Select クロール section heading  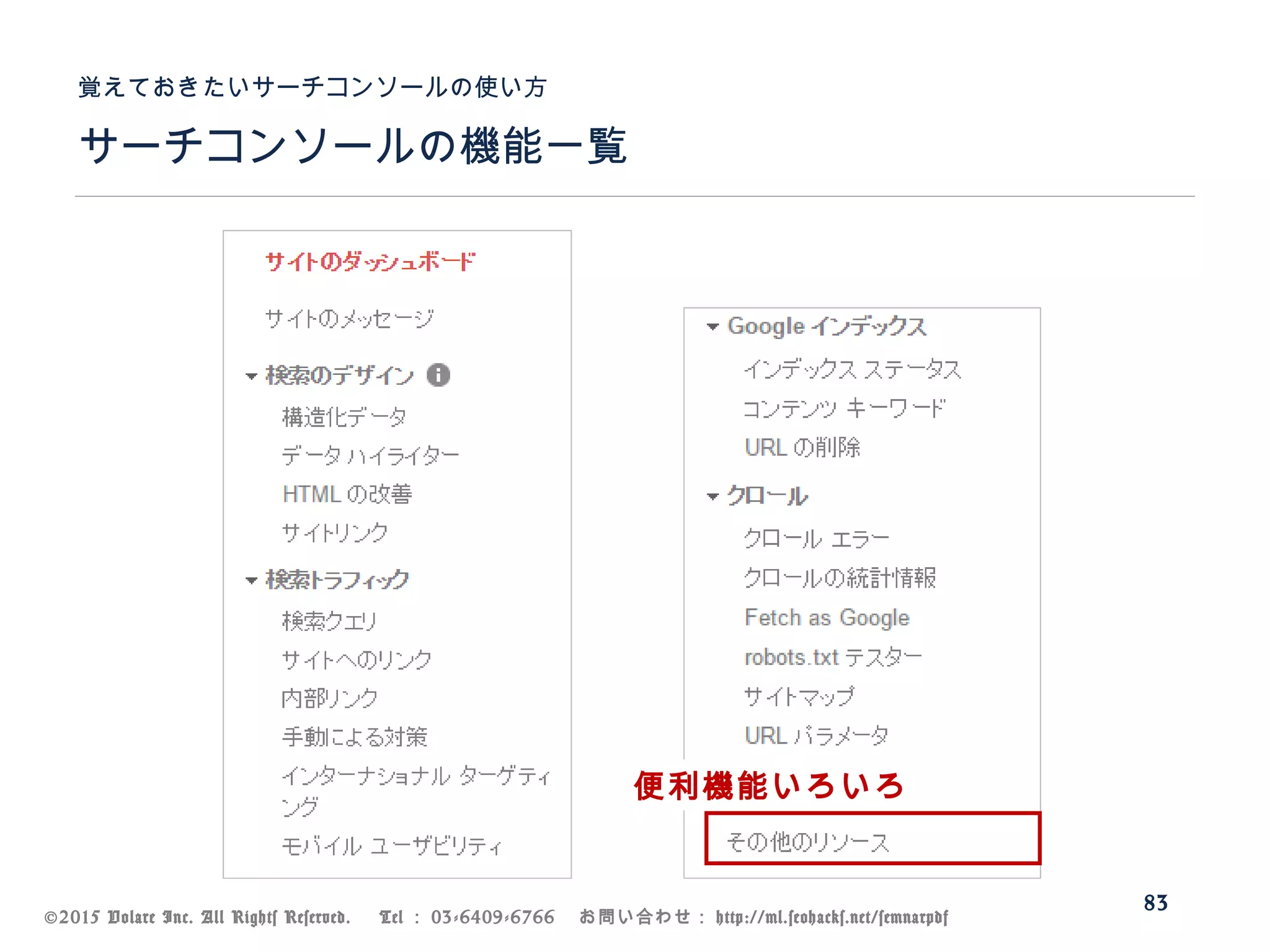click(x=767, y=496)
